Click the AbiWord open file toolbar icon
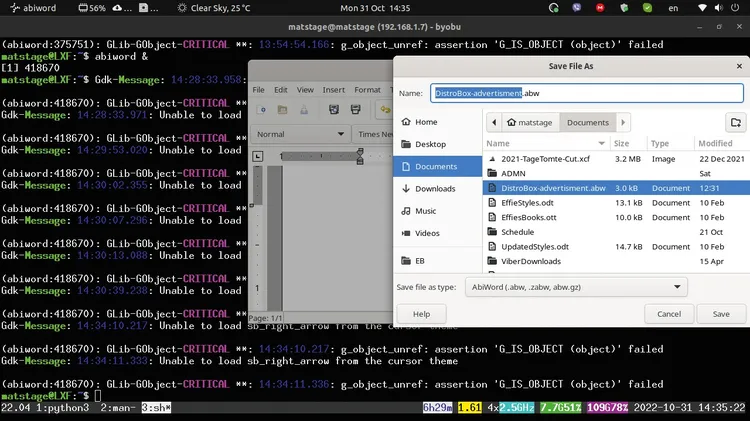Viewport: 750px width, 421px height. (284, 109)
